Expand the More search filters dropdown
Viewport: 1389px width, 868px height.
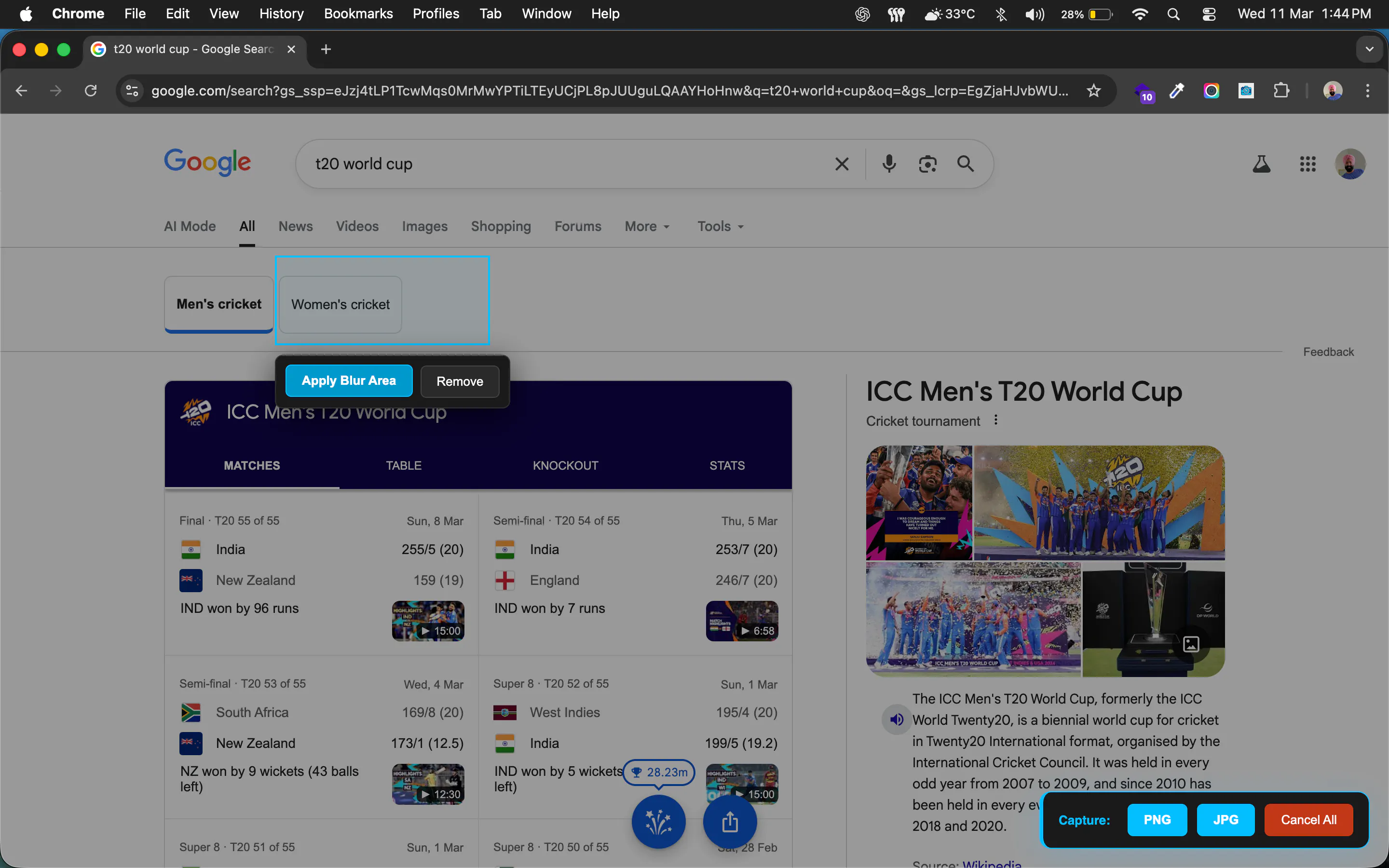tap(647, 227)
